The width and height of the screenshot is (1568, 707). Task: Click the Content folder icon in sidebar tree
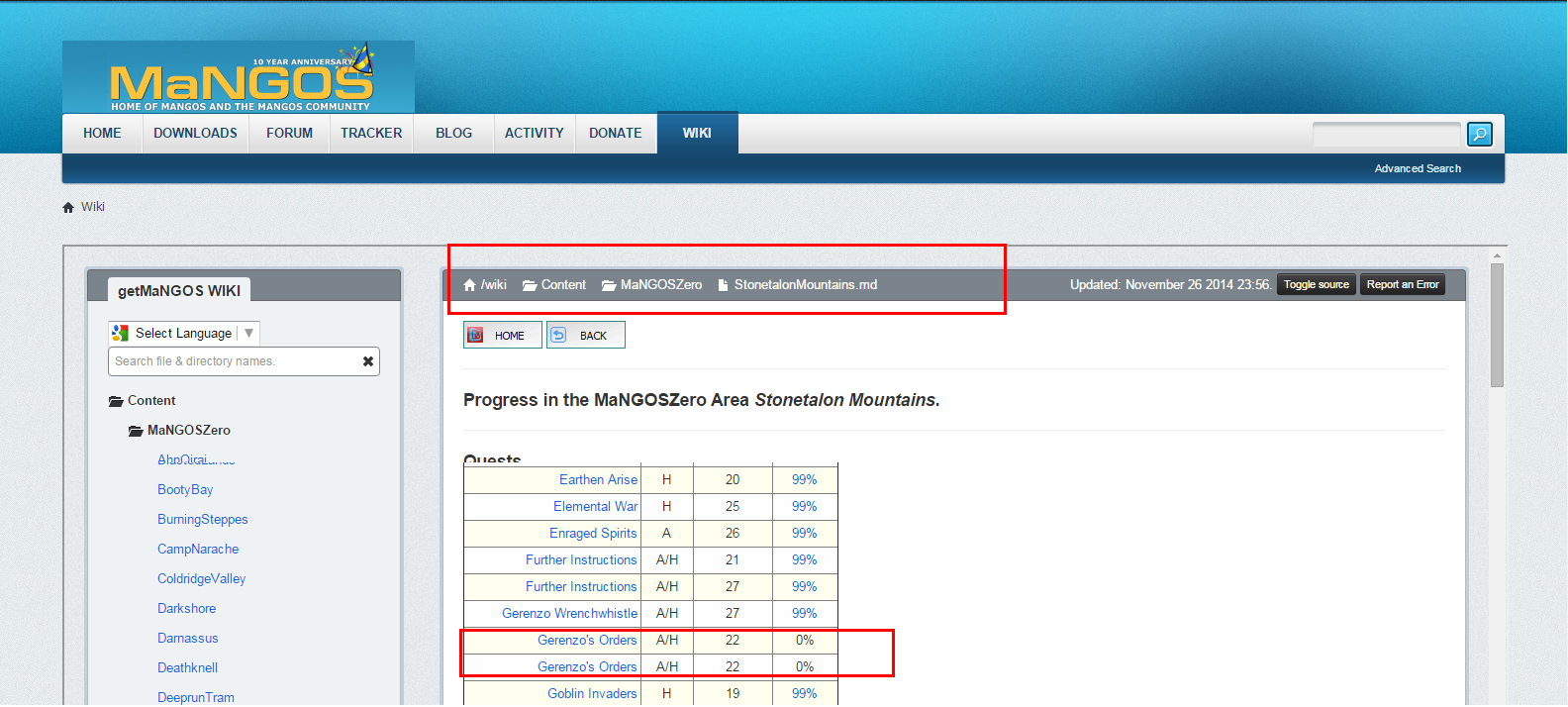click(x=116, y=401)
